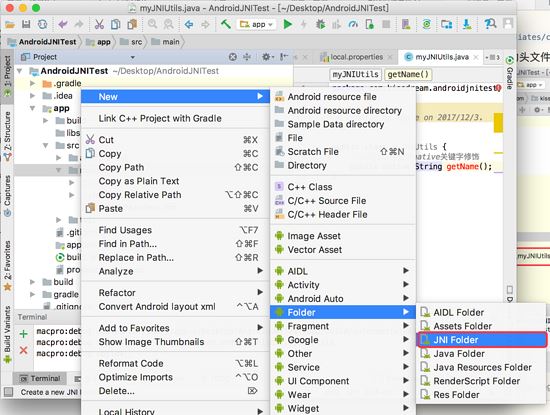Click the Project panel settings gear icon
Viewport: 550px width, 415px height.
(x=267, y=57)
